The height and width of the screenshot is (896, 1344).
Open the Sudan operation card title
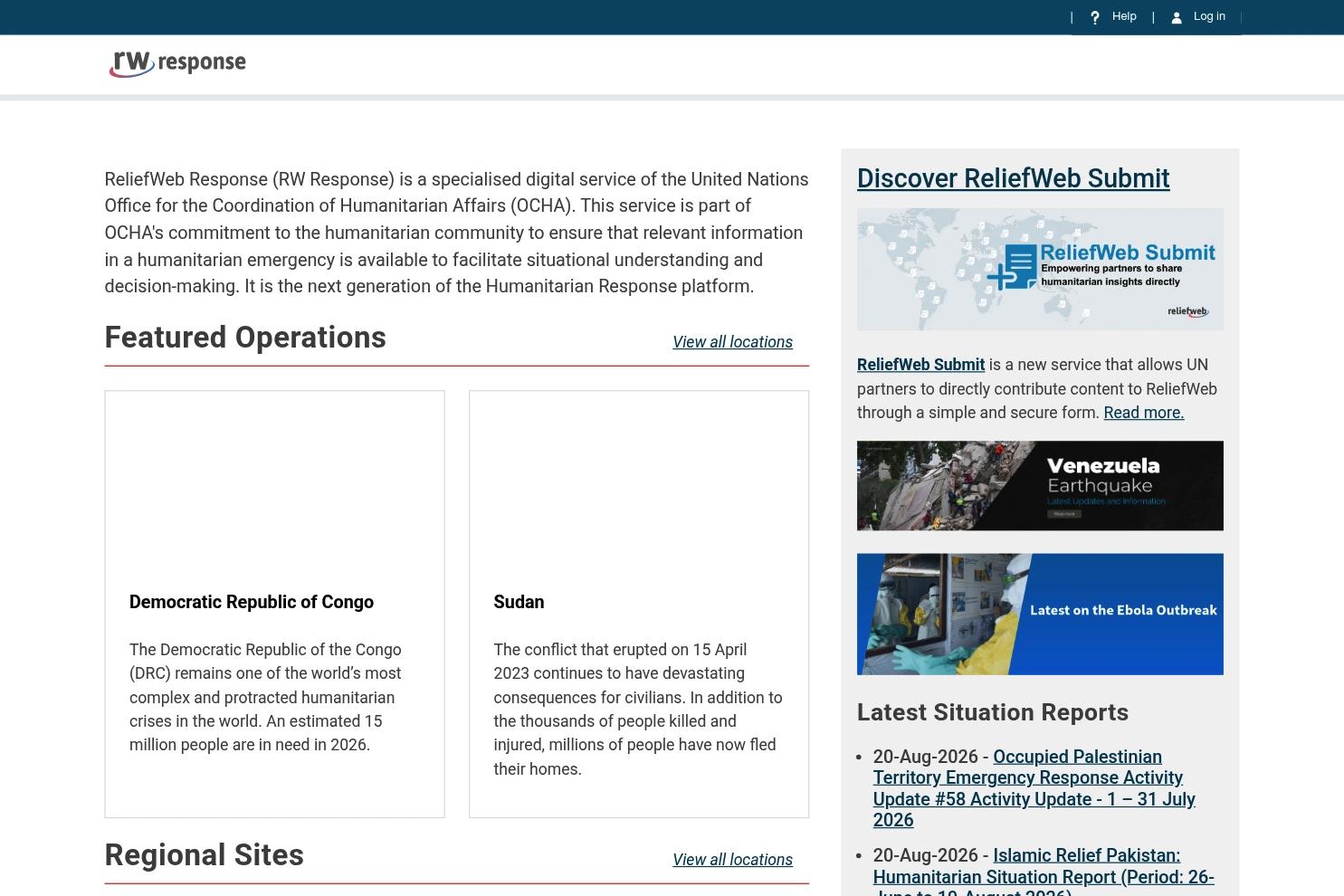coord(519,602)
